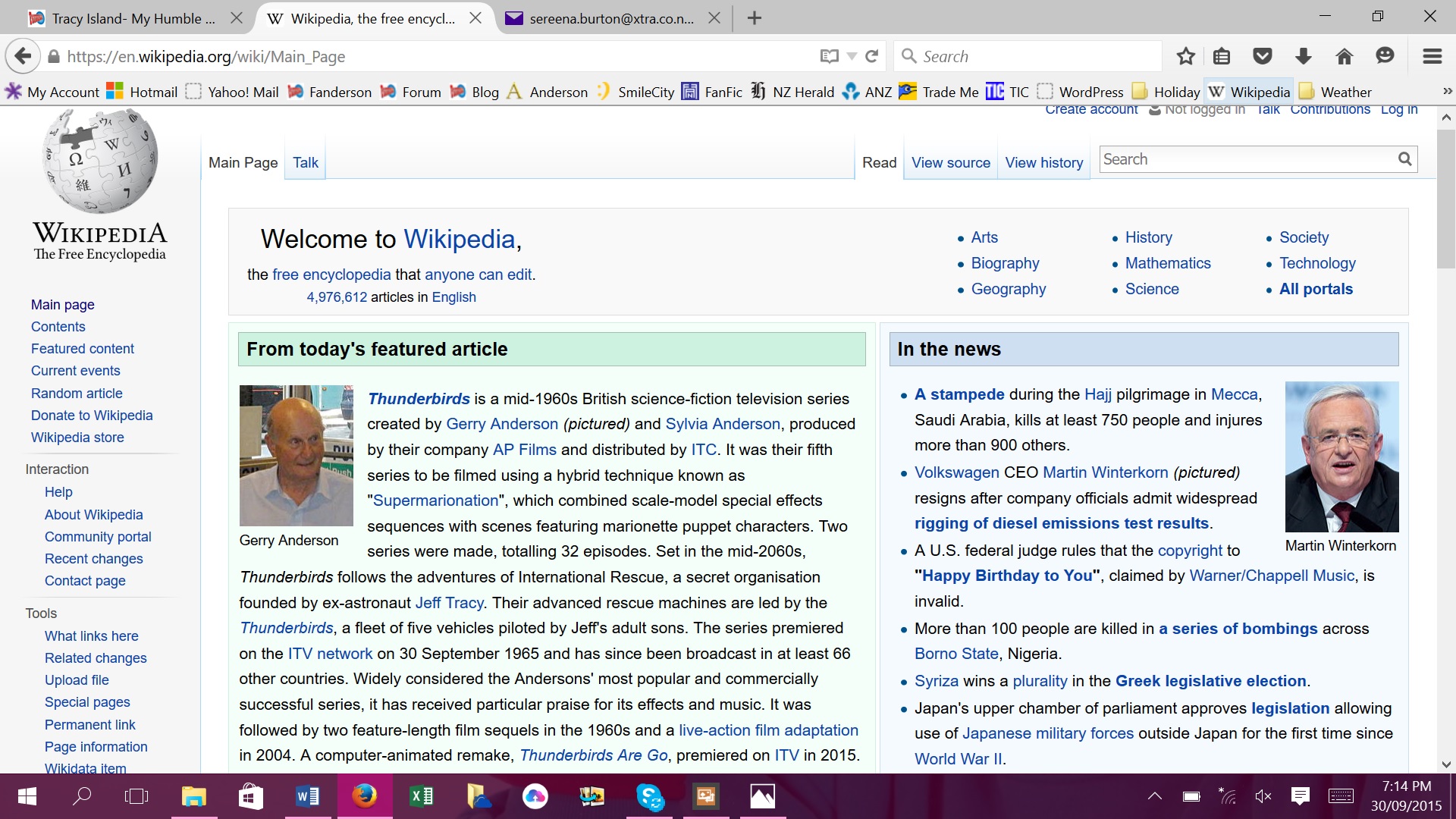1456x819 pixels.
Task: Click the Wikipedia search magnifier icon
Action: pos(1404,159)
